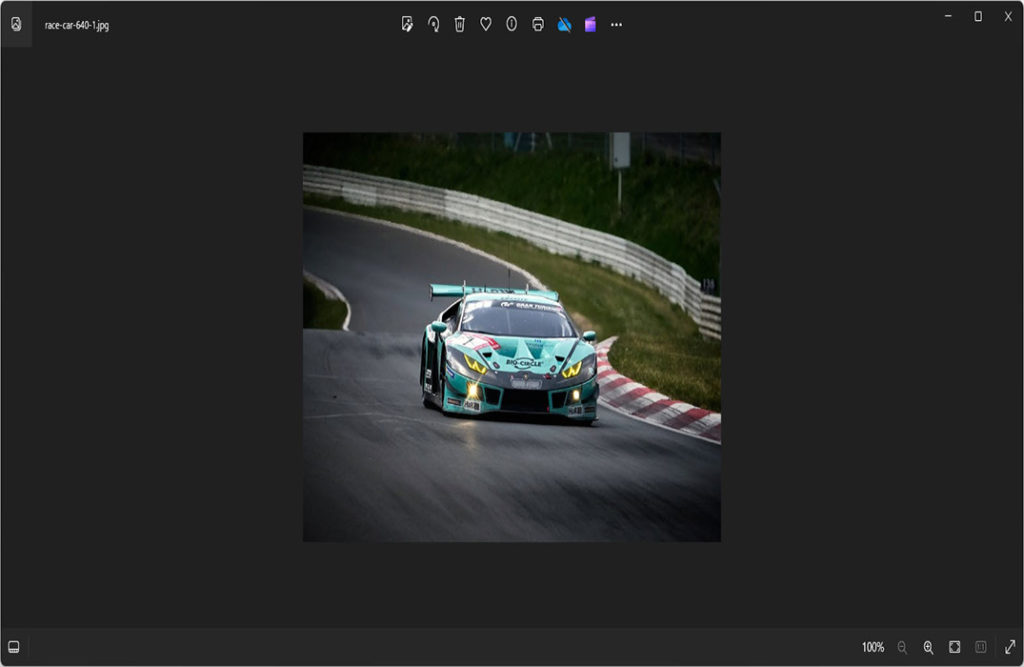Maximize the Photos window
The width and height of the screenshot is (1024, 667).
point(978,16)
